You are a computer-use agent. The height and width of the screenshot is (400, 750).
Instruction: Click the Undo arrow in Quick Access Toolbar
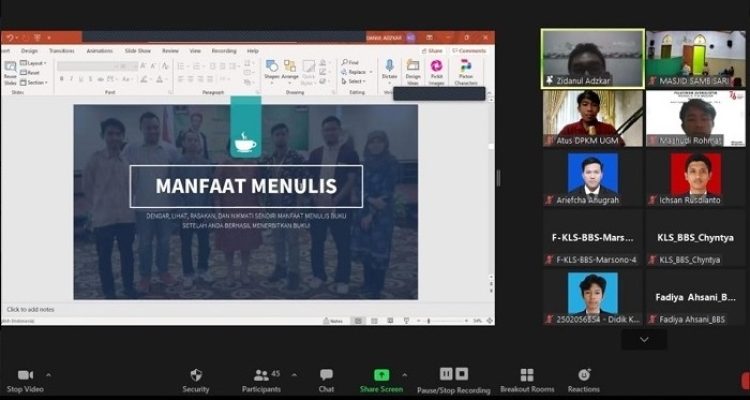point(11,37)
